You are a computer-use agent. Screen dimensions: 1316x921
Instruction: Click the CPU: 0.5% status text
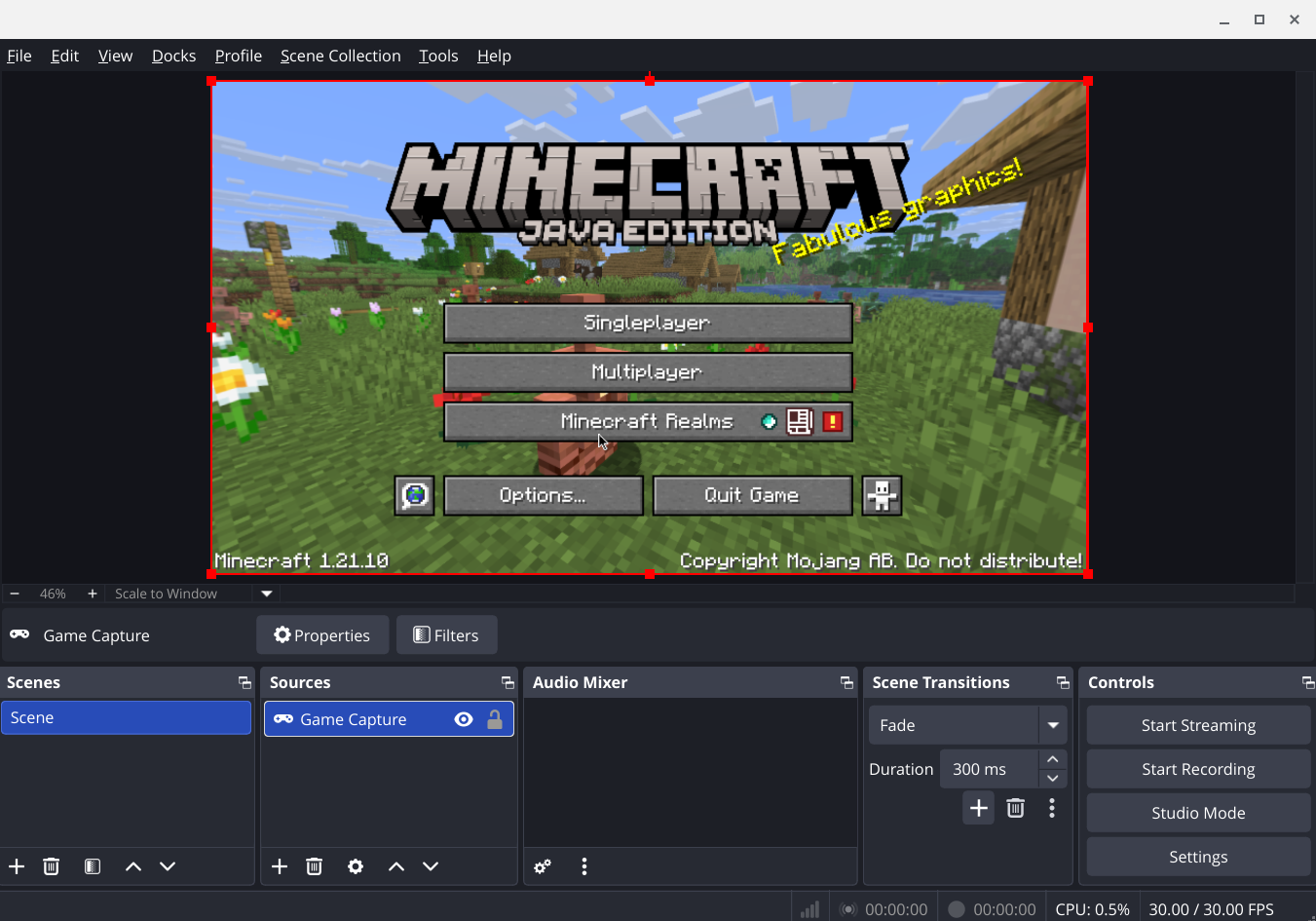[x=1093, y=909]
